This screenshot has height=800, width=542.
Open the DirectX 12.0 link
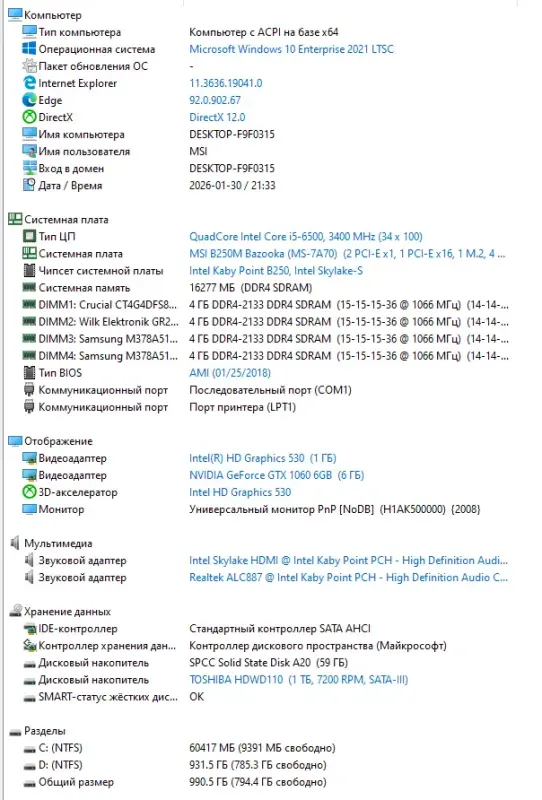pos(217,117)
